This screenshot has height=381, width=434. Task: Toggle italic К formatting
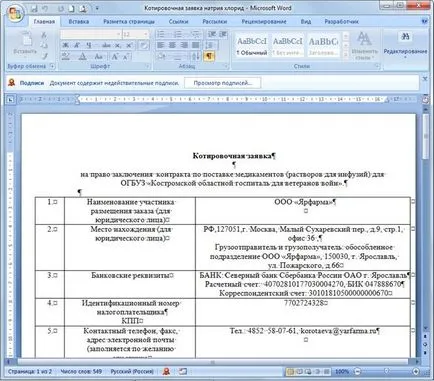point(77,45)
